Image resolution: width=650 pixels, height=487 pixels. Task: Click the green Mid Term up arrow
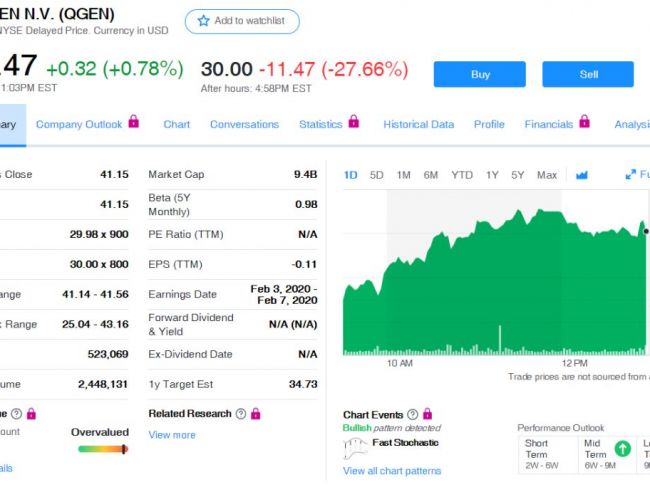pyautogui.click(x=622, y=448)
